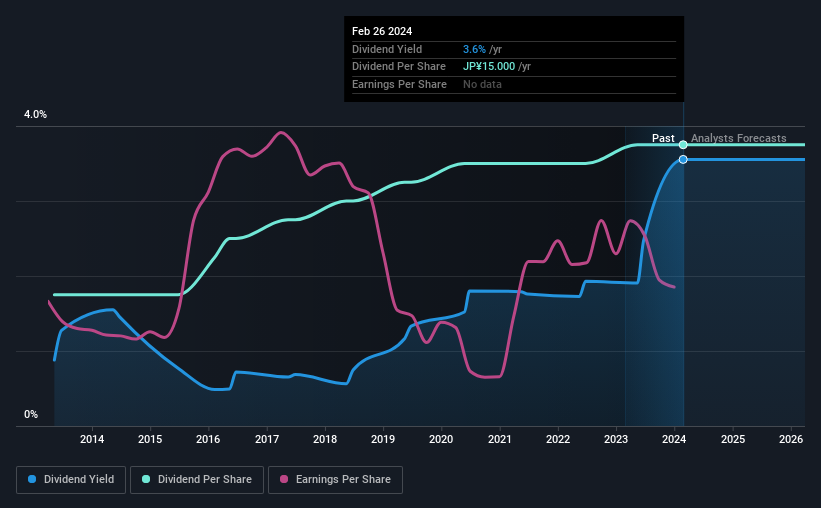This screenshot has height=508, width=821.
Task: Select the 2026 label on the x-axis
Action: click(x=791, y=439)
